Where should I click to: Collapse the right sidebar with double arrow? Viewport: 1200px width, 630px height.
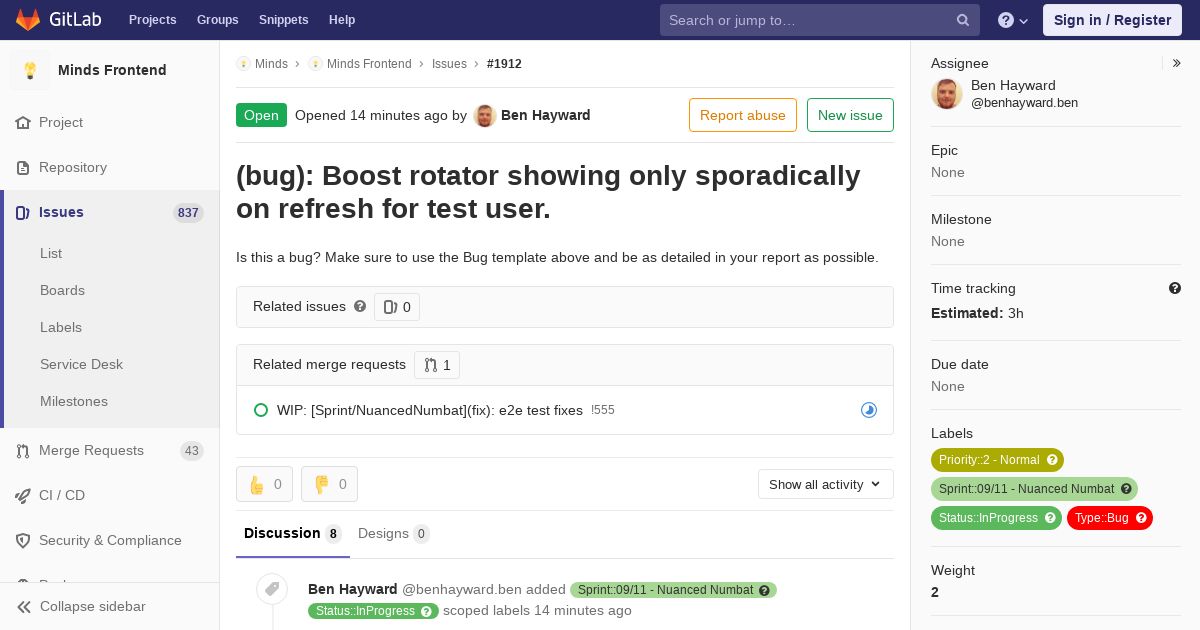tap(1177, 63)
